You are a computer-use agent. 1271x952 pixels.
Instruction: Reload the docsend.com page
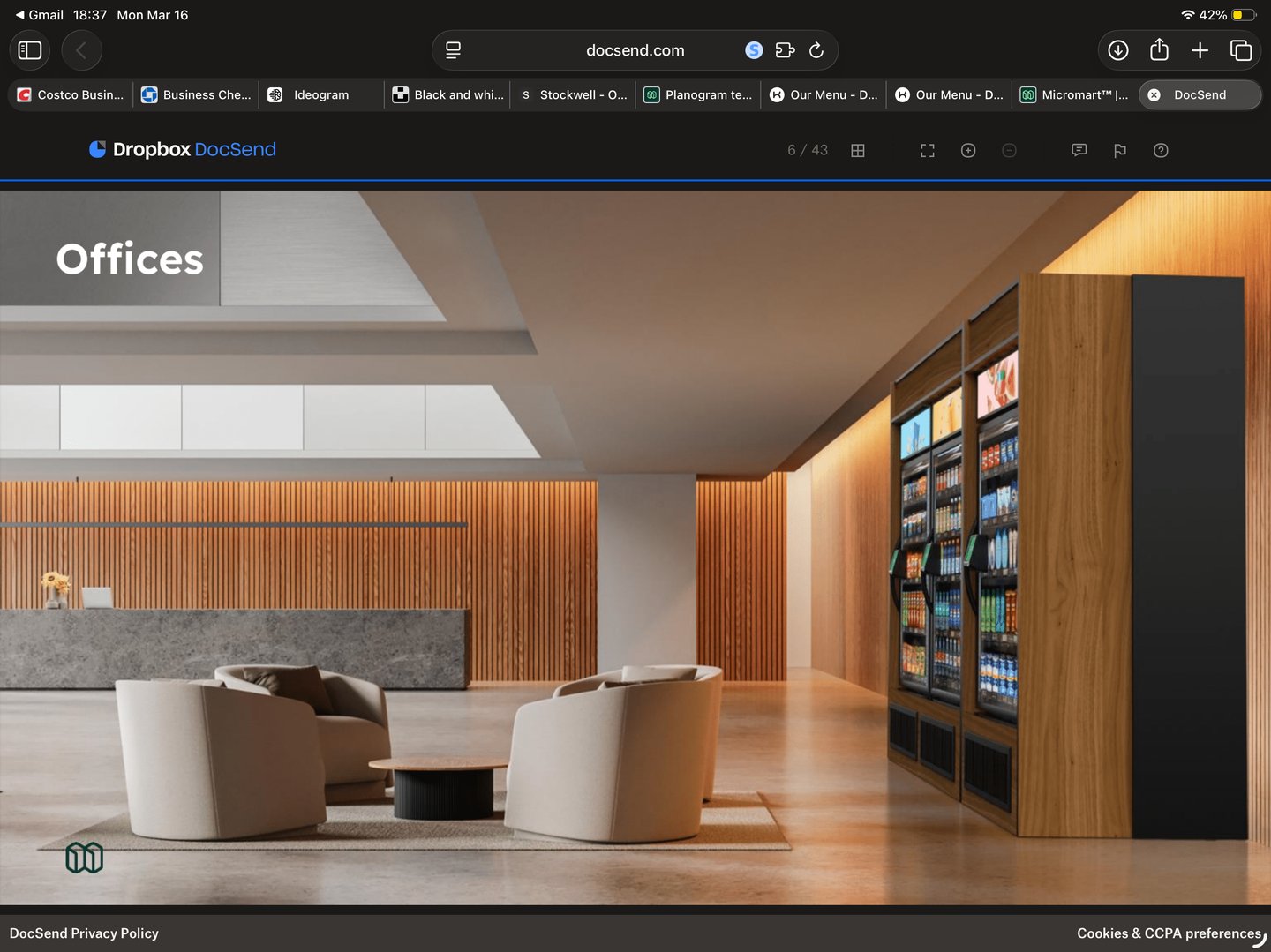[816, 50]
